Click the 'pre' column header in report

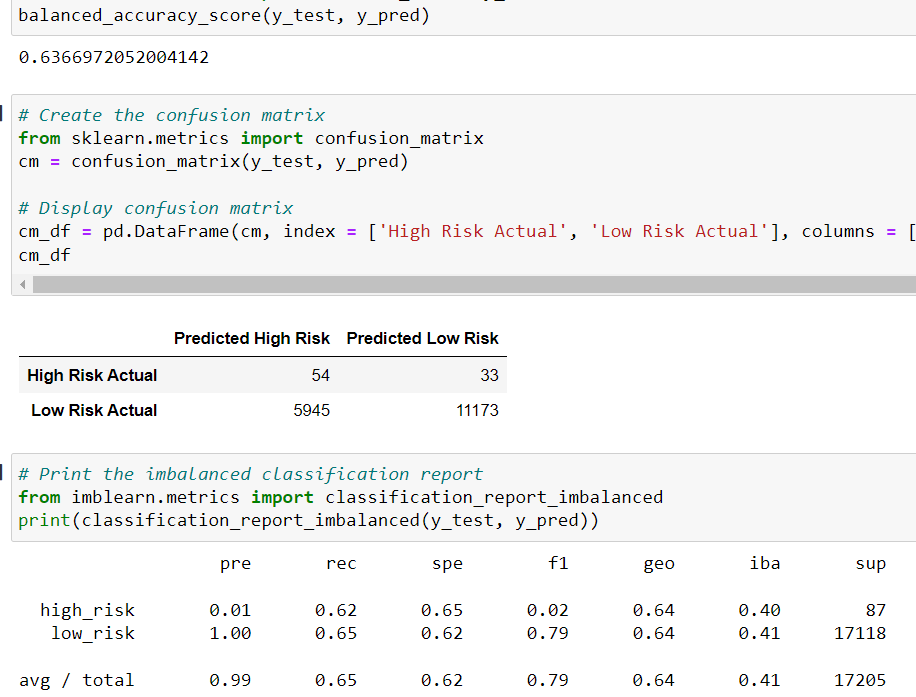235,564
